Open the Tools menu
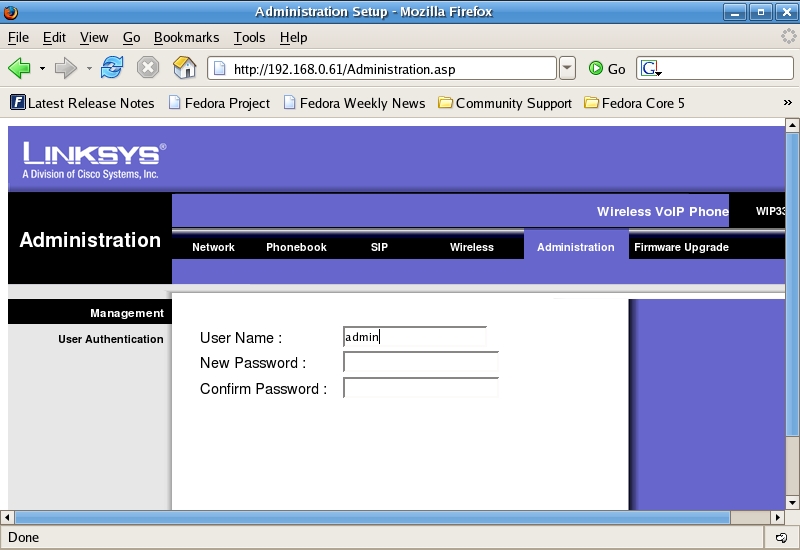This screenshot has width=800, height=550. click(249, 37)
